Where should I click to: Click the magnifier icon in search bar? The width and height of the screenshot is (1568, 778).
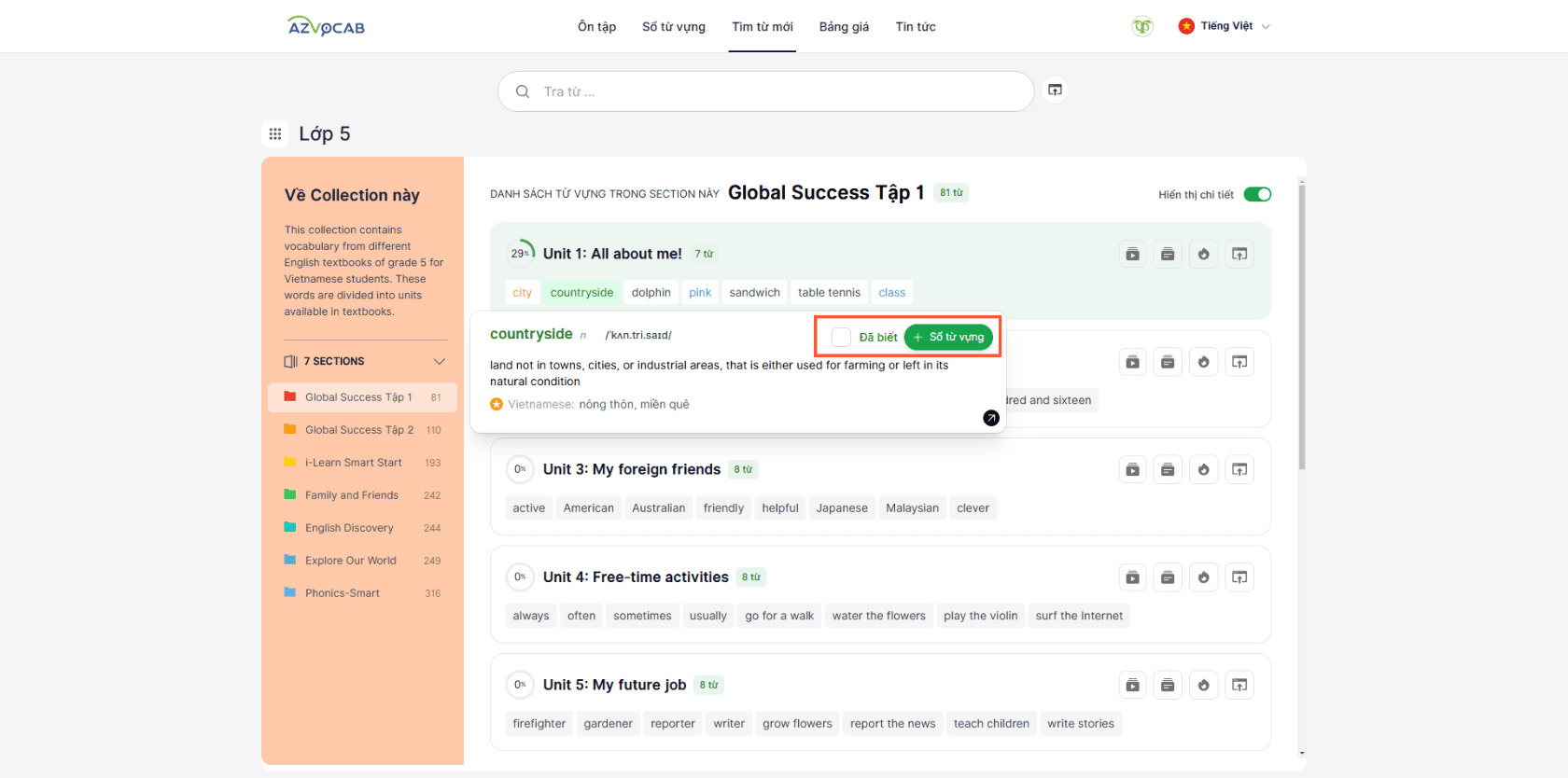(523, 91)
